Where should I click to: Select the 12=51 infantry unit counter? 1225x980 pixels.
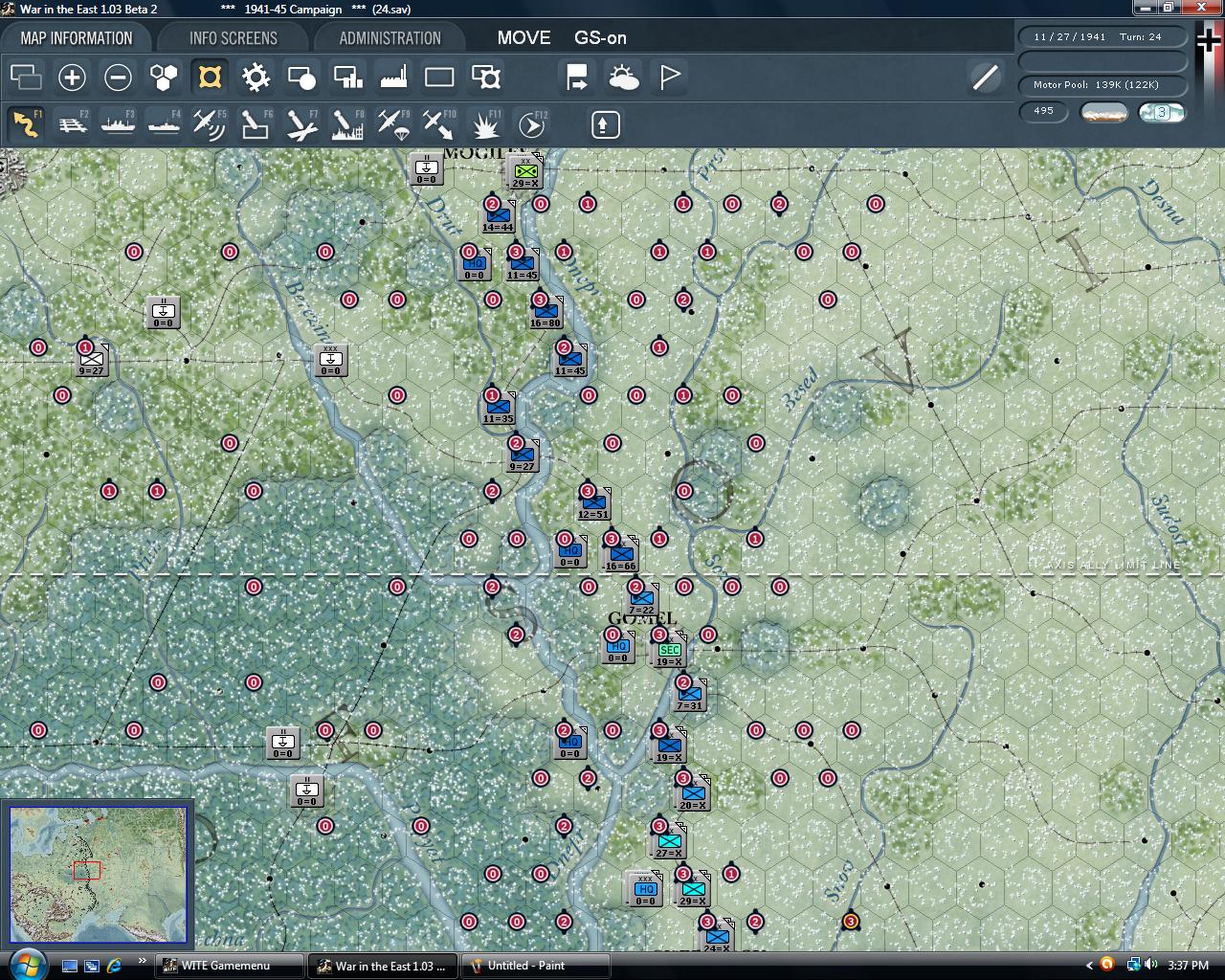pyautogui.click(x=593, y=504)
